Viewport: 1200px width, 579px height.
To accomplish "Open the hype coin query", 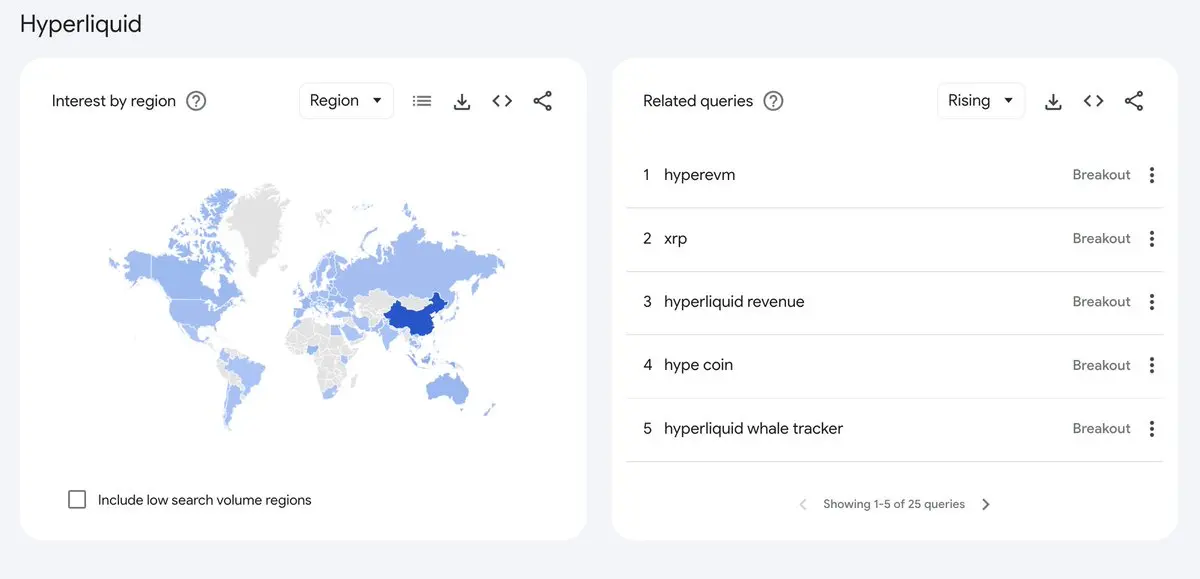I will [698, 366].
